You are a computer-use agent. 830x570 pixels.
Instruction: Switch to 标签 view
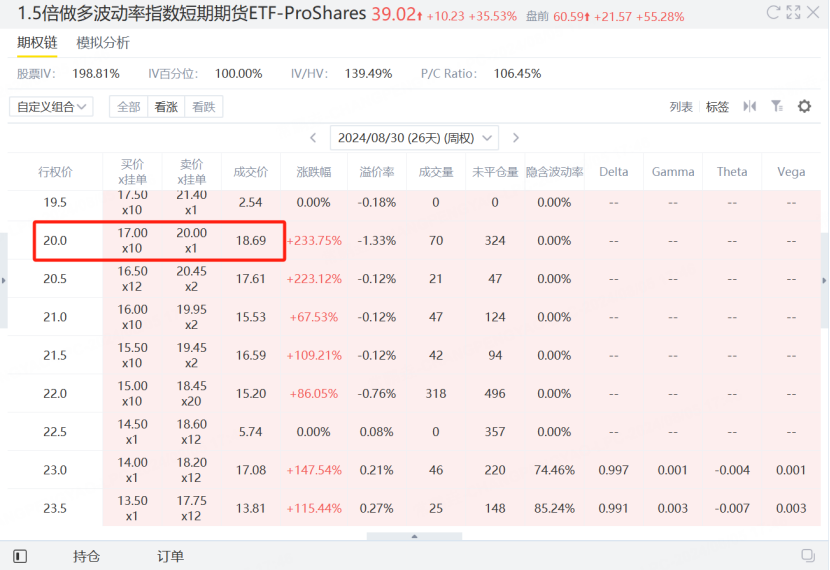[717, 107]
